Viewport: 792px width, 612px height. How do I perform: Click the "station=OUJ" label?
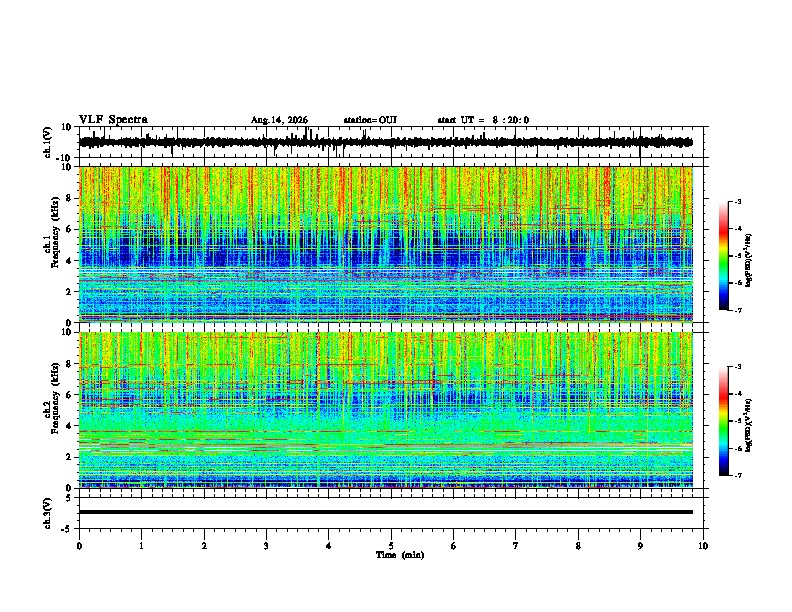tap(370, 120)
